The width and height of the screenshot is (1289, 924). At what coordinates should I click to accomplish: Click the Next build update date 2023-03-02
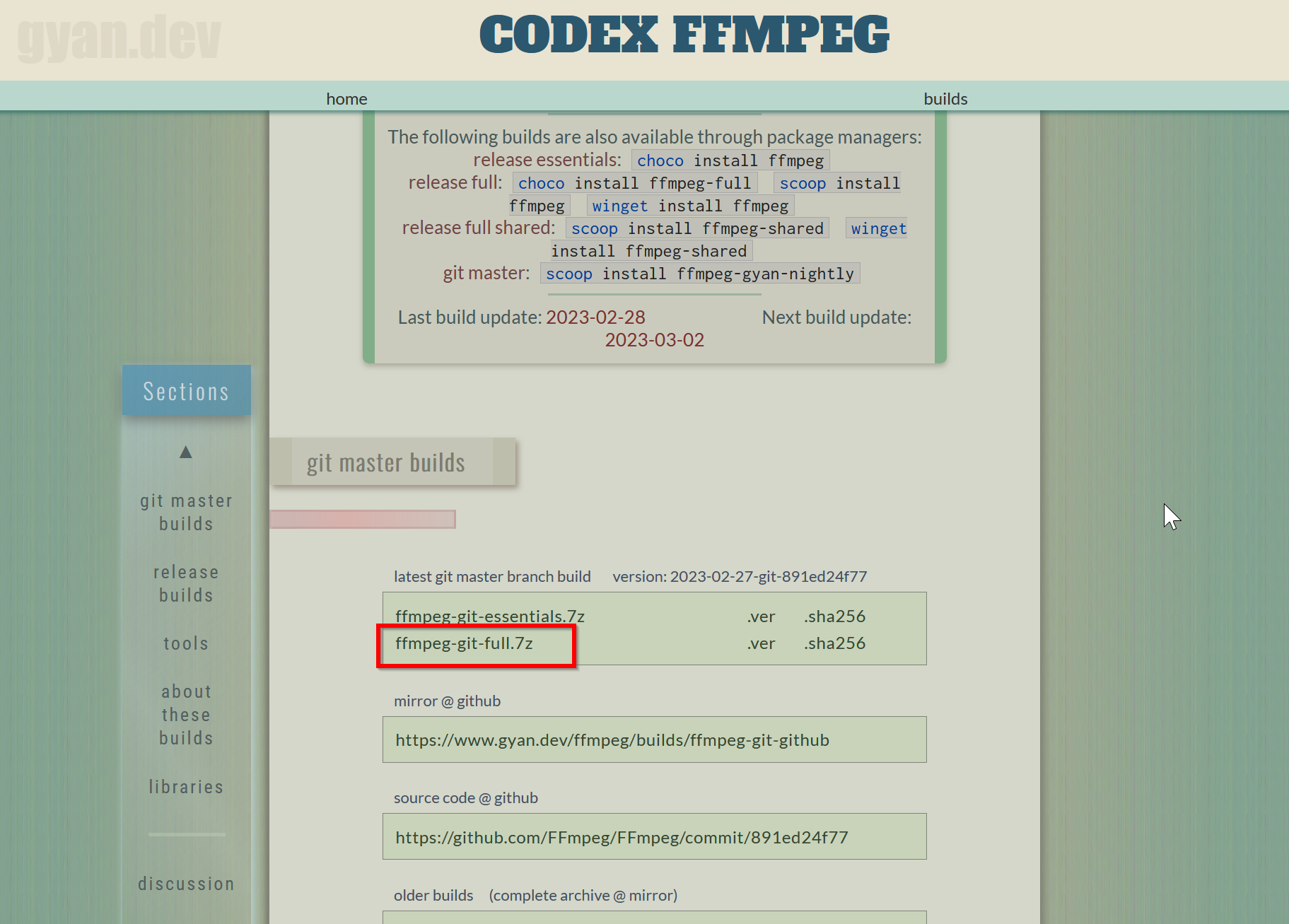655,340
